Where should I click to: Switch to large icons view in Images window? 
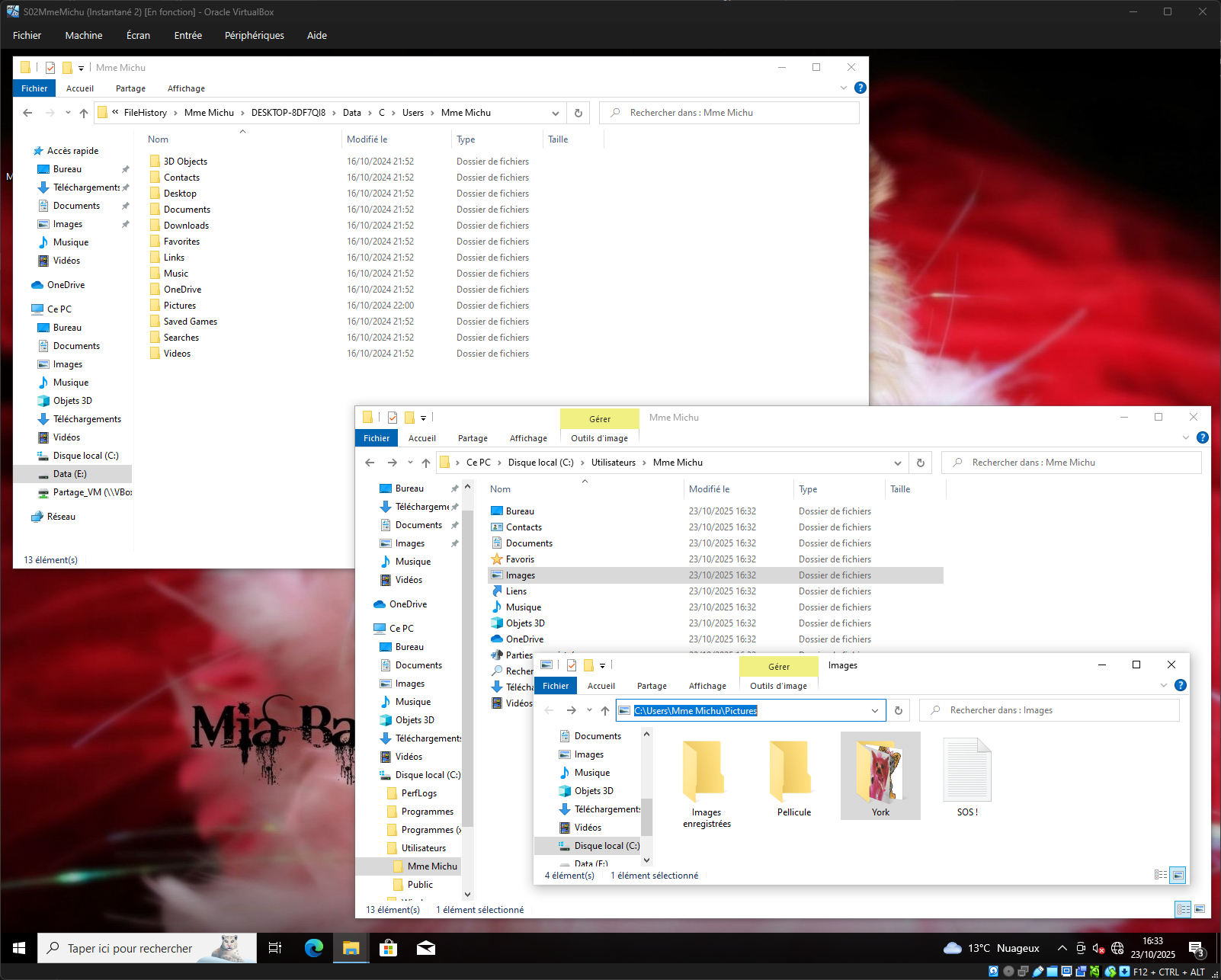[1178, 875]
